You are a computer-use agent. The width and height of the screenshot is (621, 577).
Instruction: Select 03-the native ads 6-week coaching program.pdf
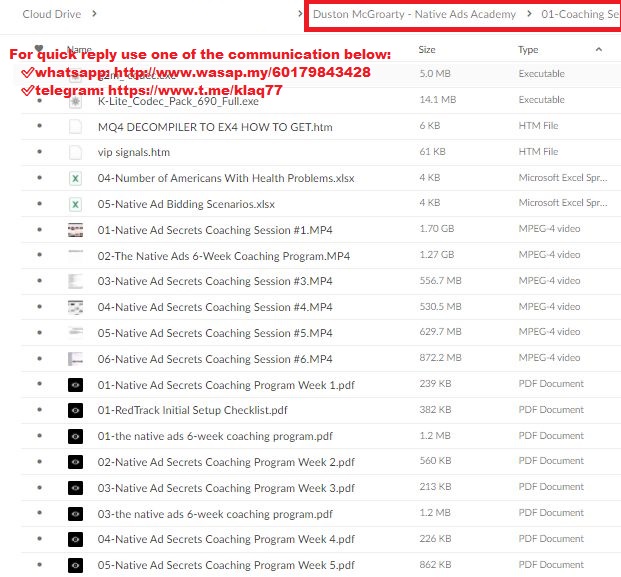[x=215, y=514]
